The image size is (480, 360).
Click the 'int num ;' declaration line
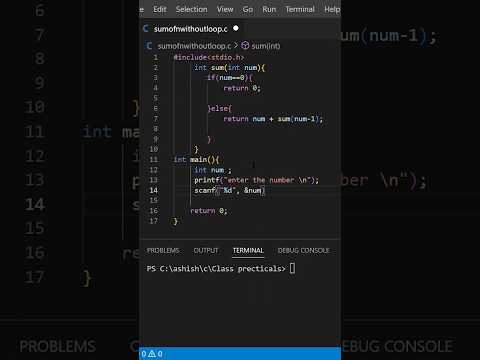pos(213,170)
